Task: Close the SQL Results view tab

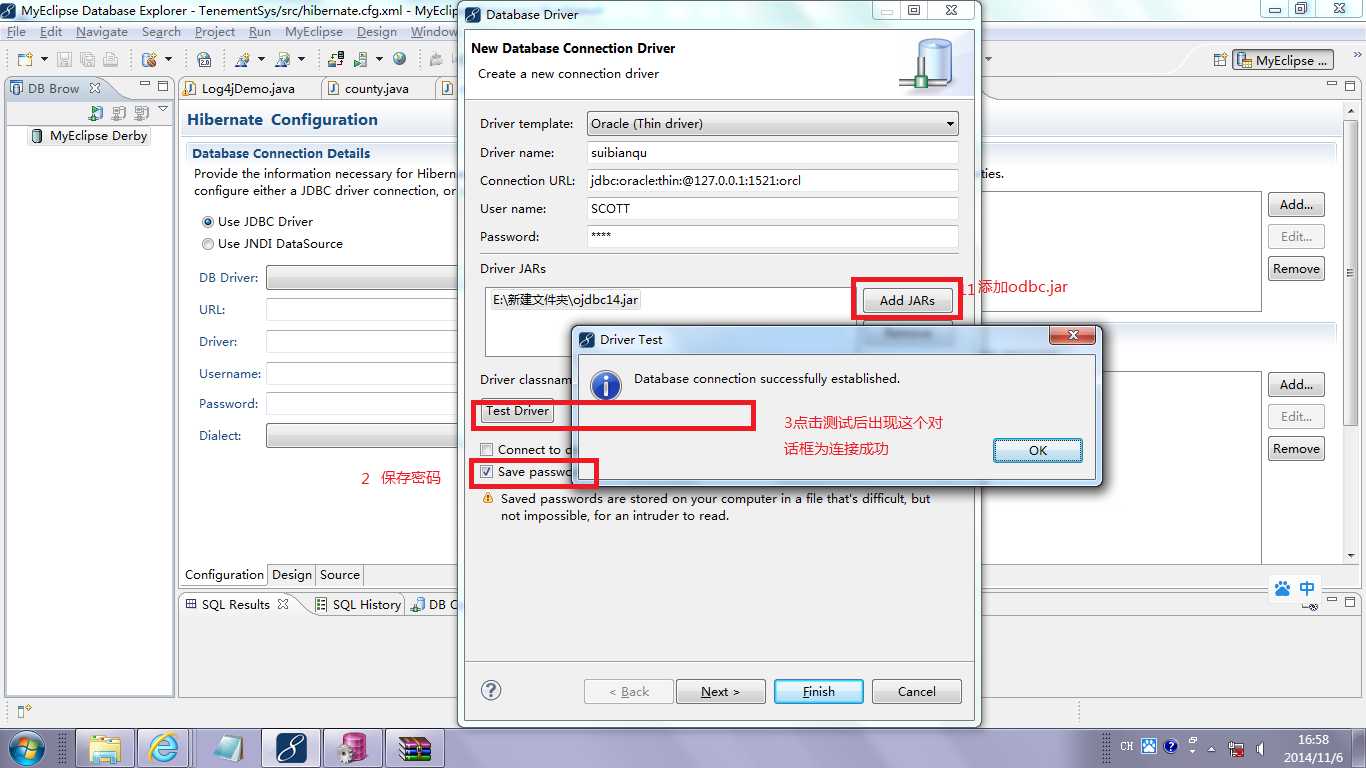Action: coord(283,604)
